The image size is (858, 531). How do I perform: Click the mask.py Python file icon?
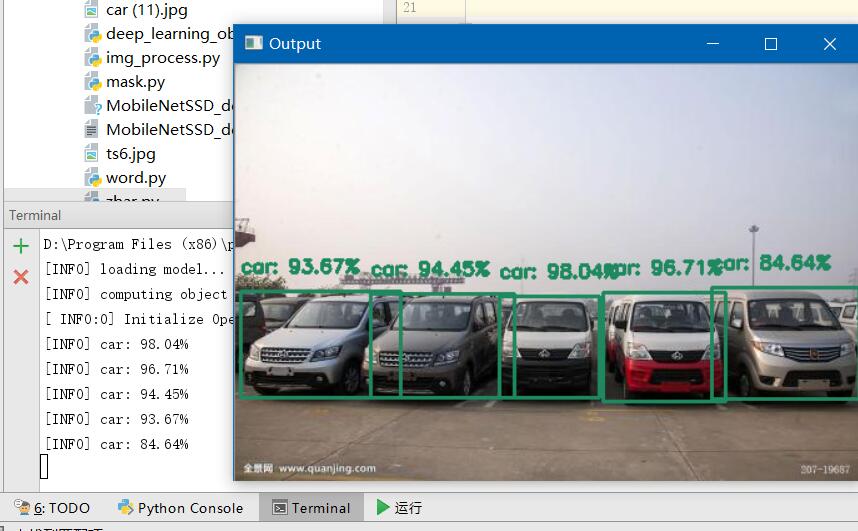92,83
